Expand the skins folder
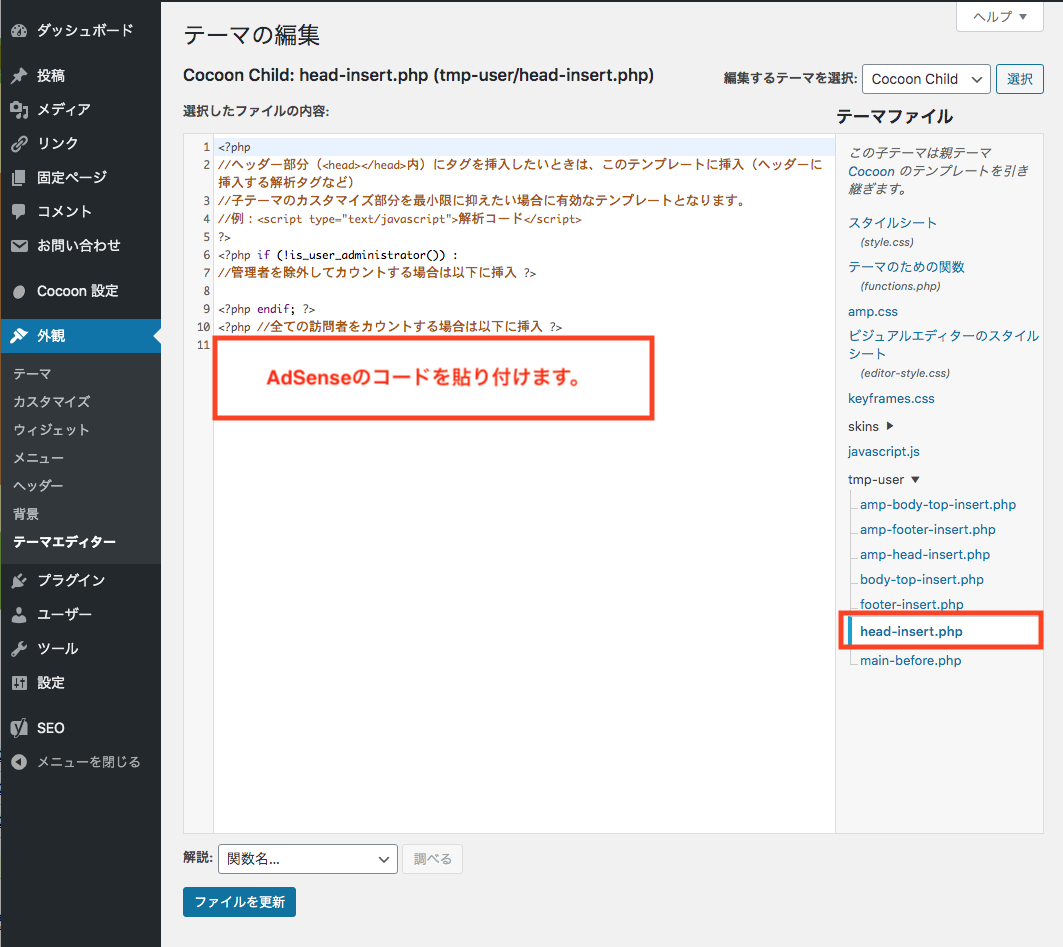This screenshot has height=947, width=1063. click(870, 426)
